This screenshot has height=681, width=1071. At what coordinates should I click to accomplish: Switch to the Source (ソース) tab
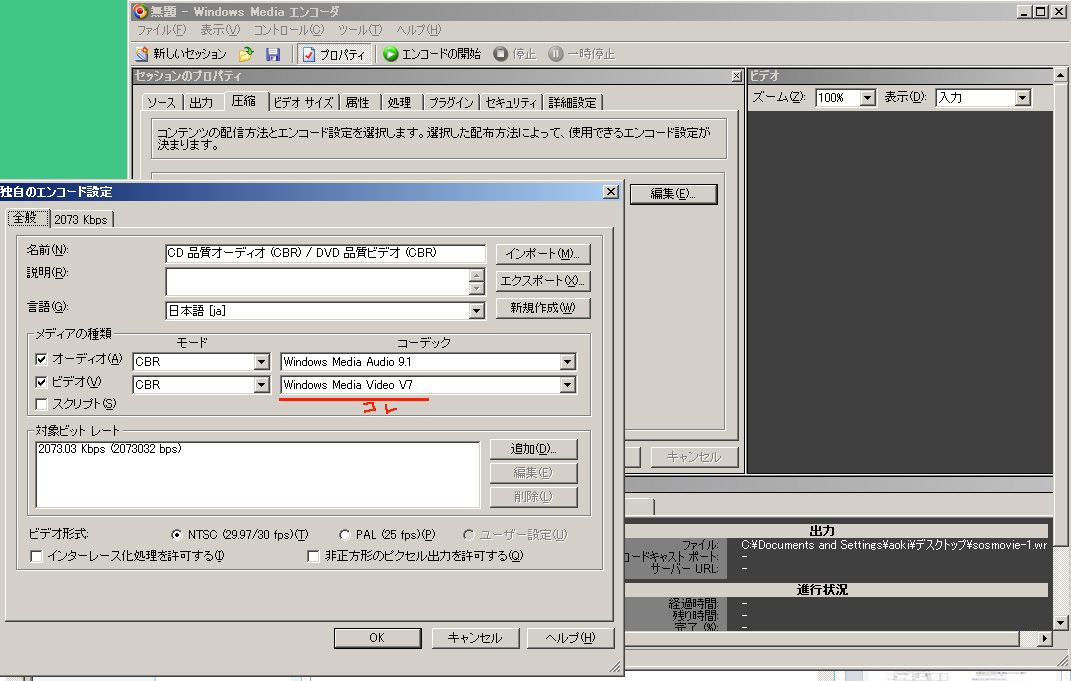(162, 102)
